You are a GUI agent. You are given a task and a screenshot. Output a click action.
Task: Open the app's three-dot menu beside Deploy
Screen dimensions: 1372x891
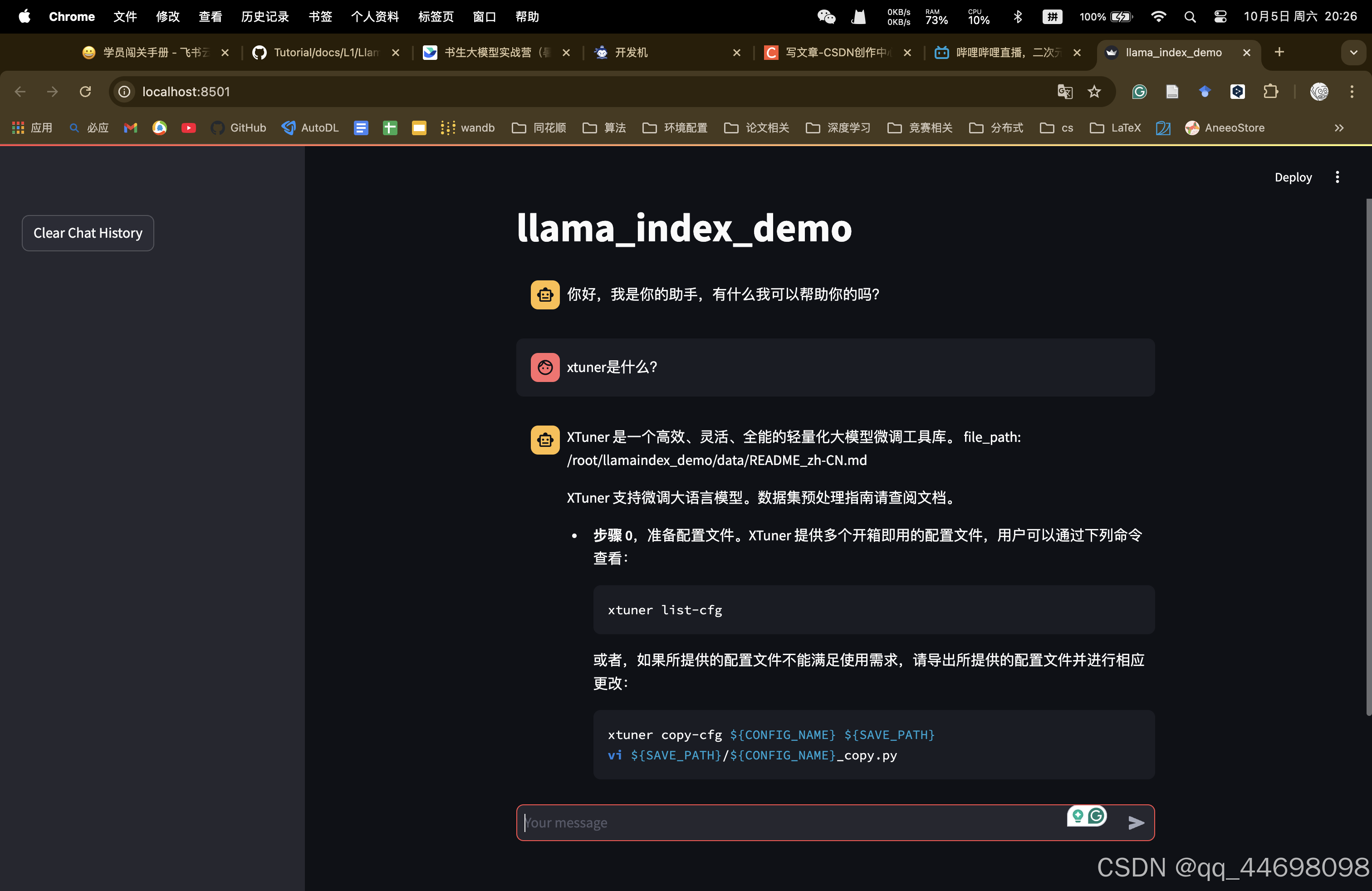click(1338, 177)
